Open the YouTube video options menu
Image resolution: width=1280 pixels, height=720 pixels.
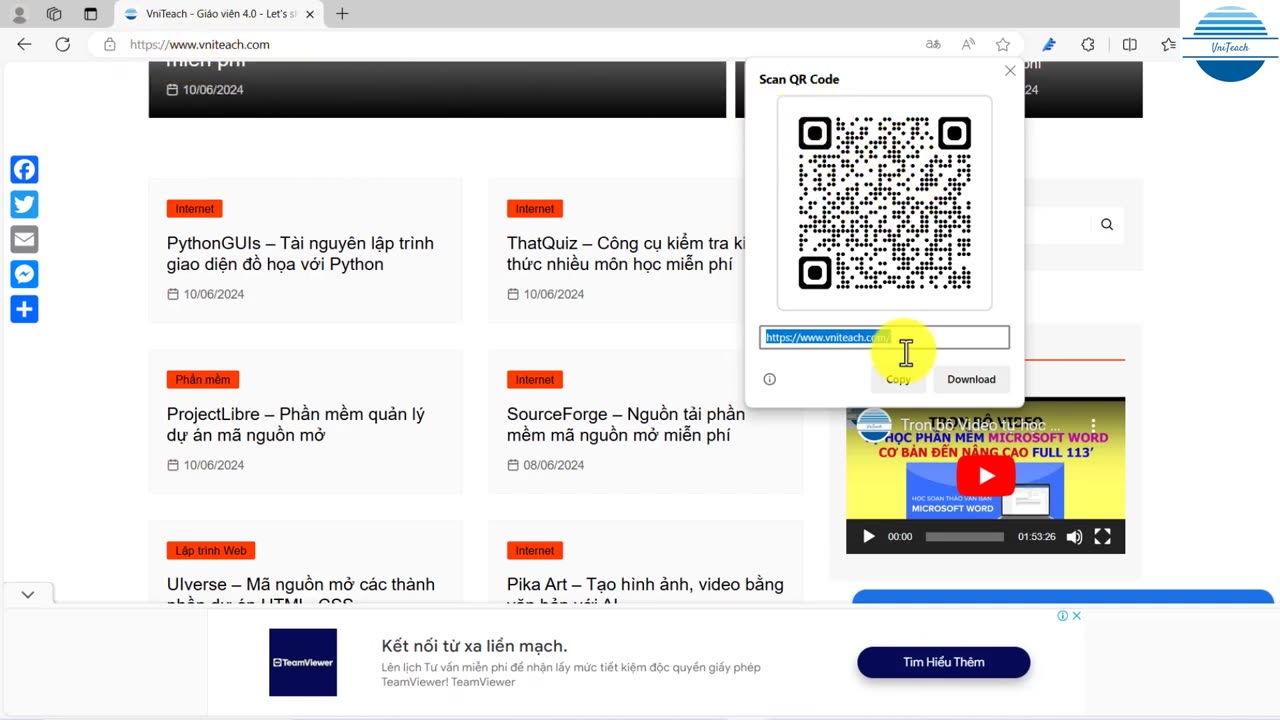click(1094, 425)
